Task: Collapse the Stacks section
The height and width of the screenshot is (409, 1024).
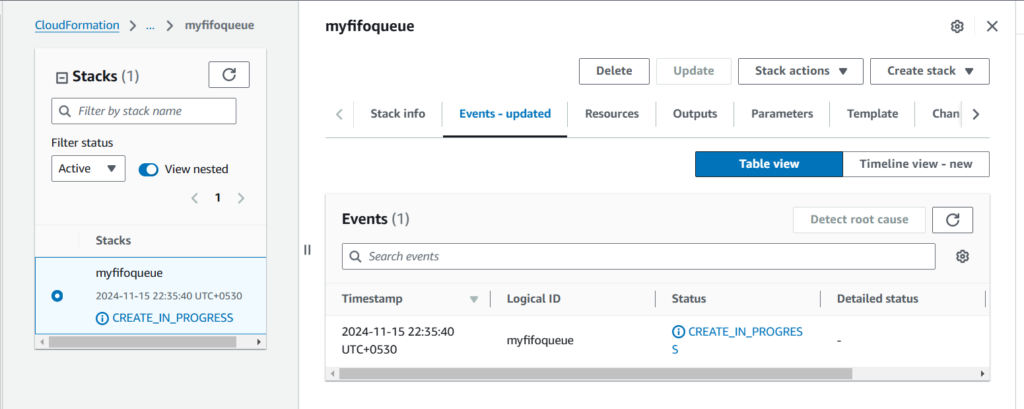Action: pyautogui.click(x=61, y=77)
